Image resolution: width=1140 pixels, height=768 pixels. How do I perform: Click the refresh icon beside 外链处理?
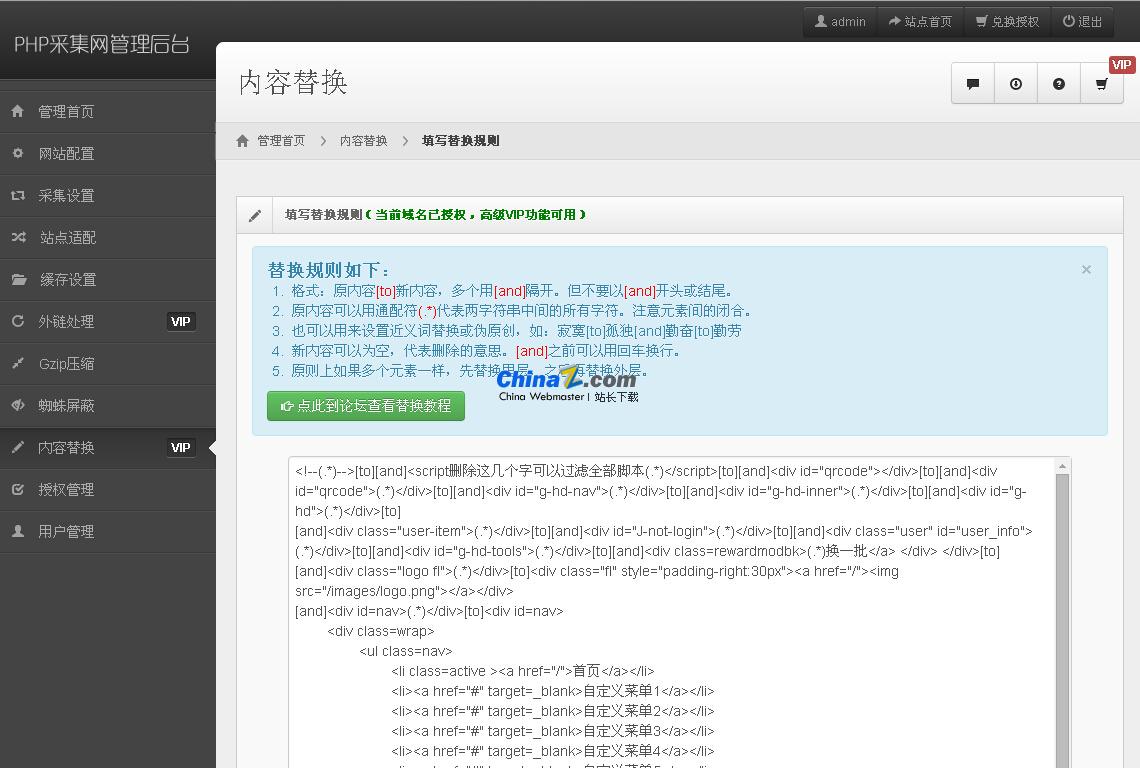(18, 321)
